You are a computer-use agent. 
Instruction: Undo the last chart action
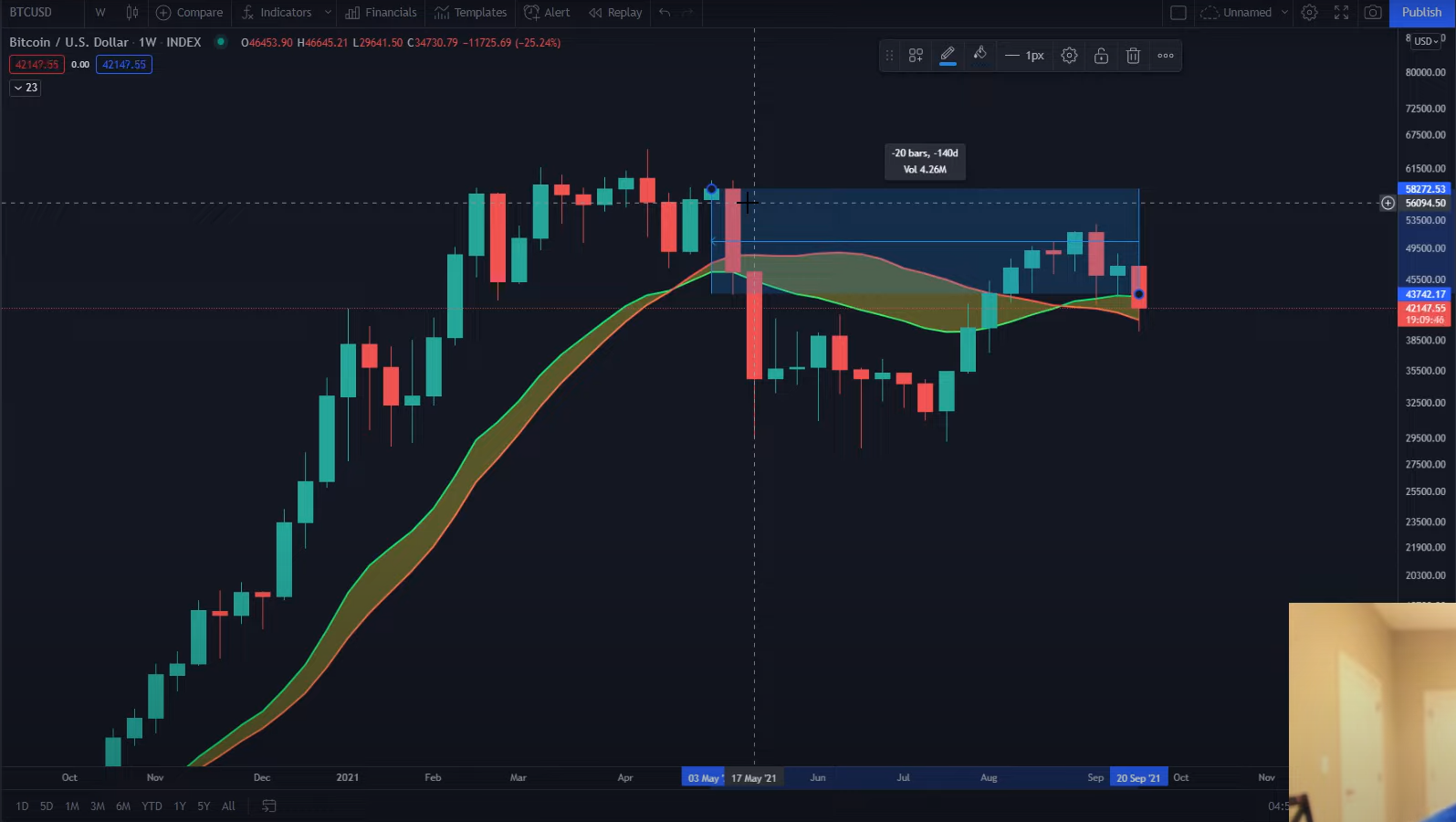[665, 13]
